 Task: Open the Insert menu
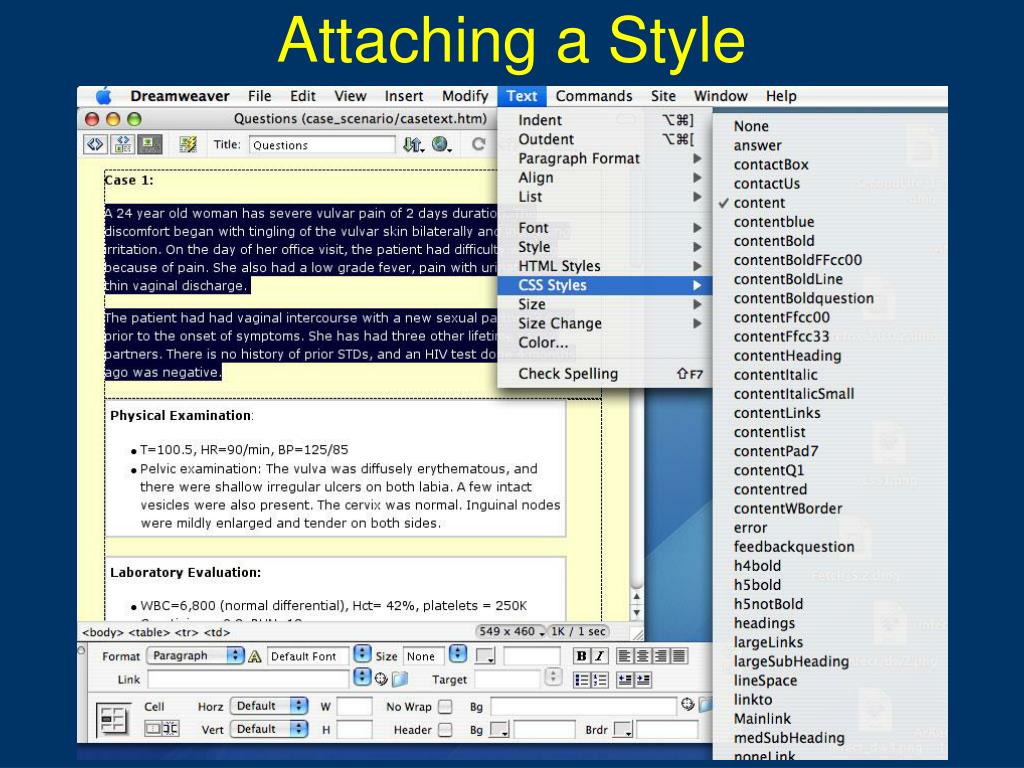click(x=404, y=96)
